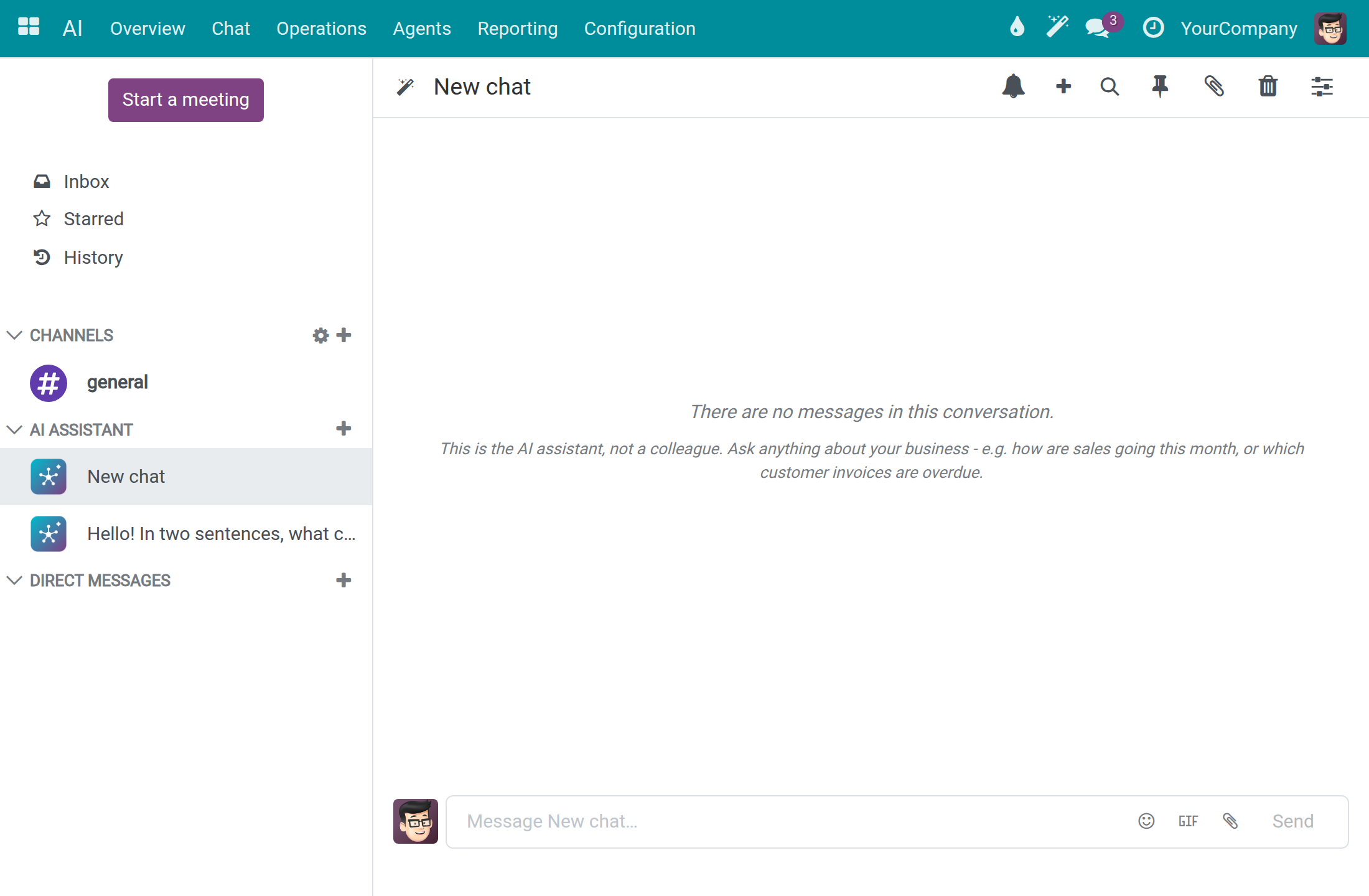This screenshot has height=896, width=1369.
Task: Click the Send button
Action: pos(1293,821)
